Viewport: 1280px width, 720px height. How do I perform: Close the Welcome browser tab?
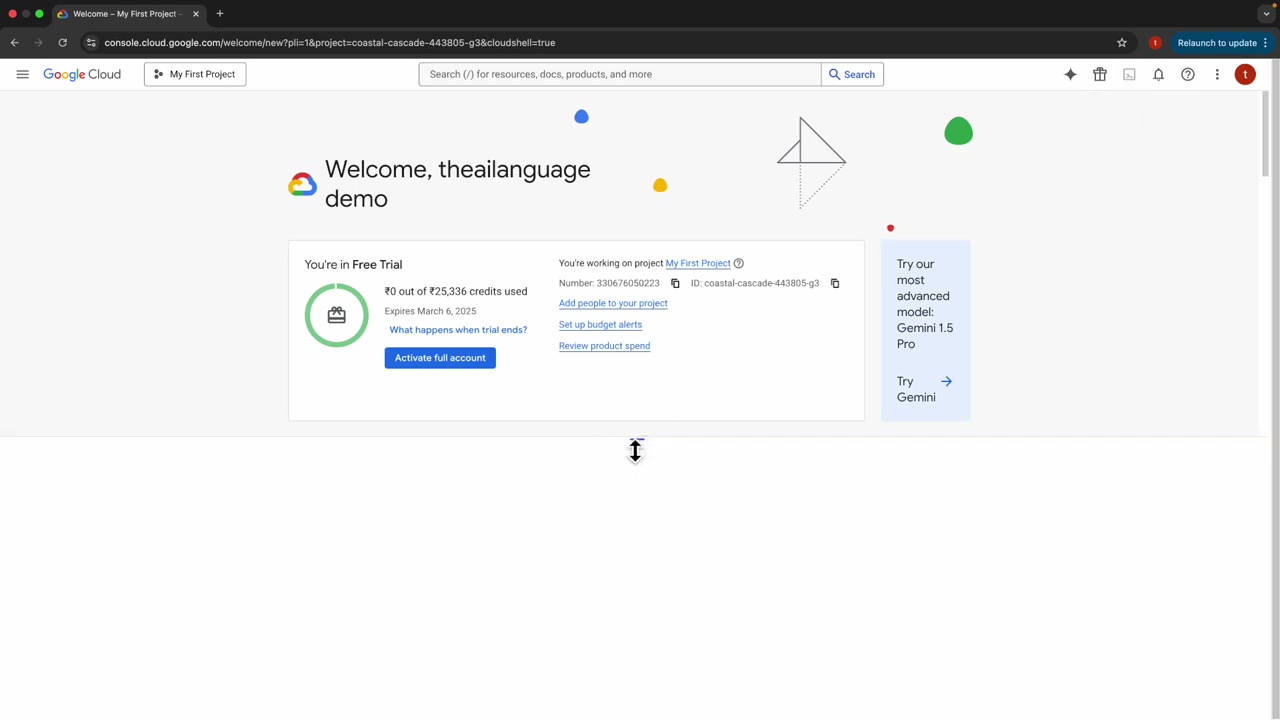click(x=196, y=14)
